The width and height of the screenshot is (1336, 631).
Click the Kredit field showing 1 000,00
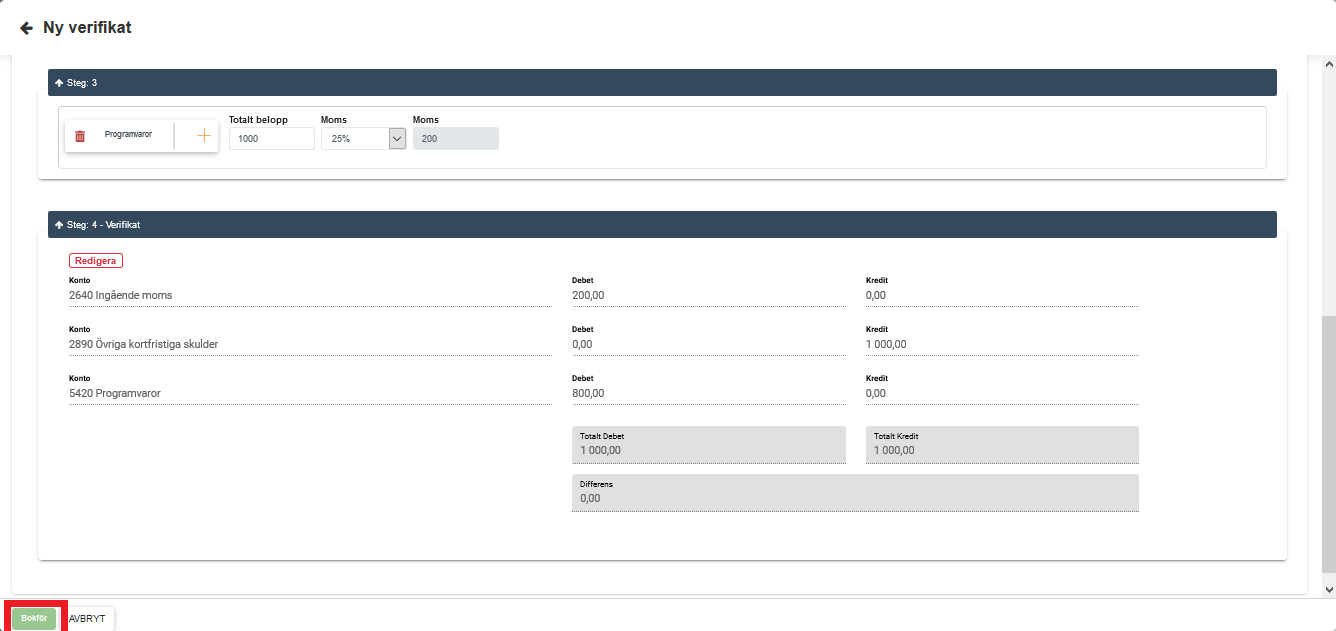[1001, 344]
